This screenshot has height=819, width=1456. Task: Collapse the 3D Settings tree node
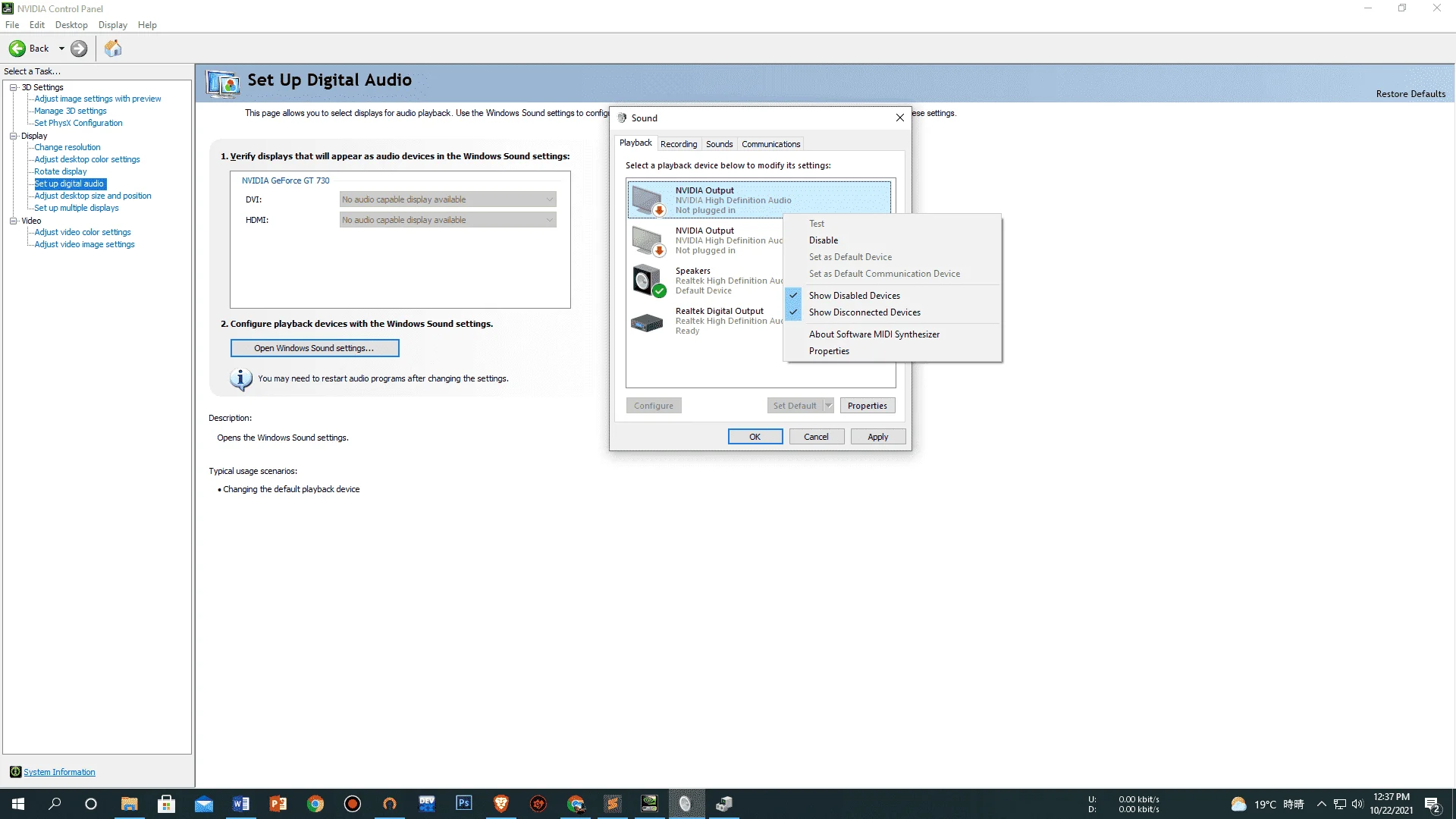pyautogui.click(x=13, y=87)
